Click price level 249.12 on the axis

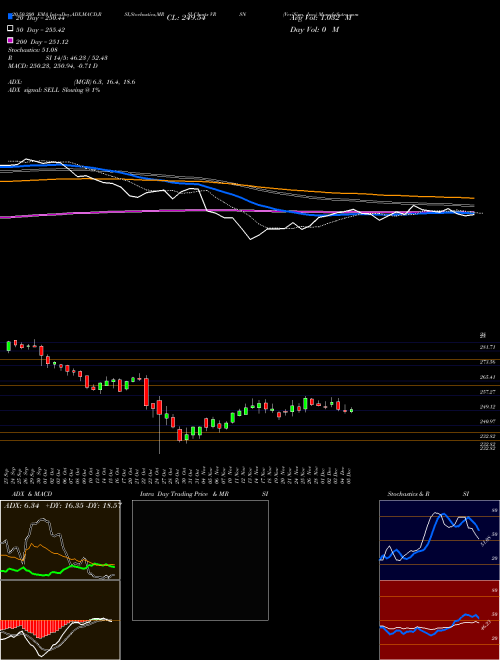pyautogui.click(x=489, y=407)
